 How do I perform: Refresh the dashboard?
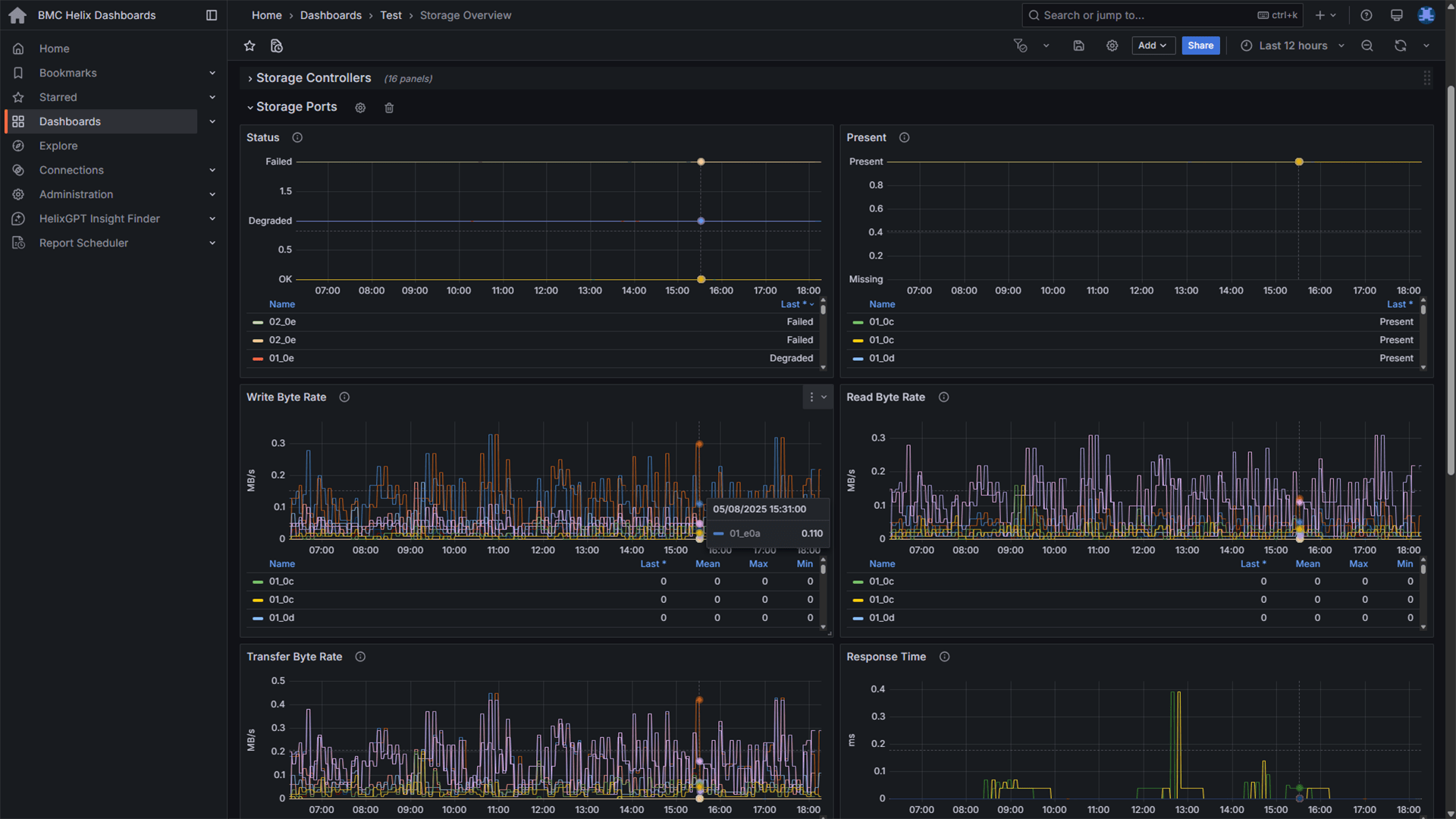pyautogui.click(x=1400, y=46)
